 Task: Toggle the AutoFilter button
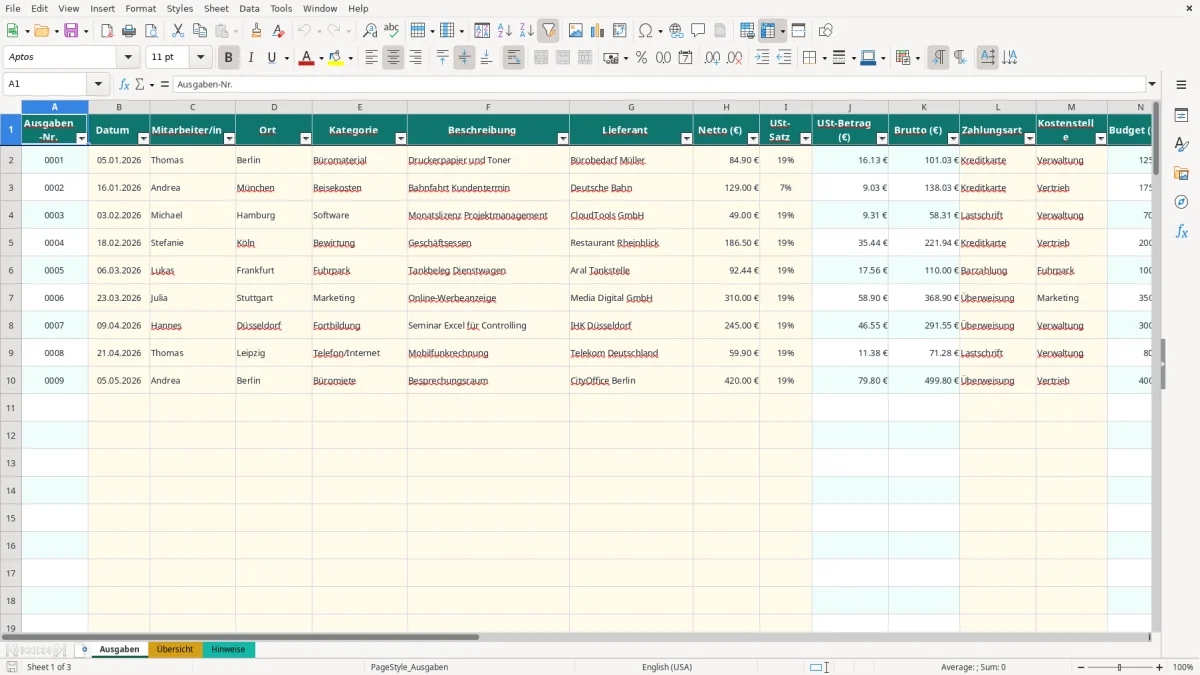point(549,31)
